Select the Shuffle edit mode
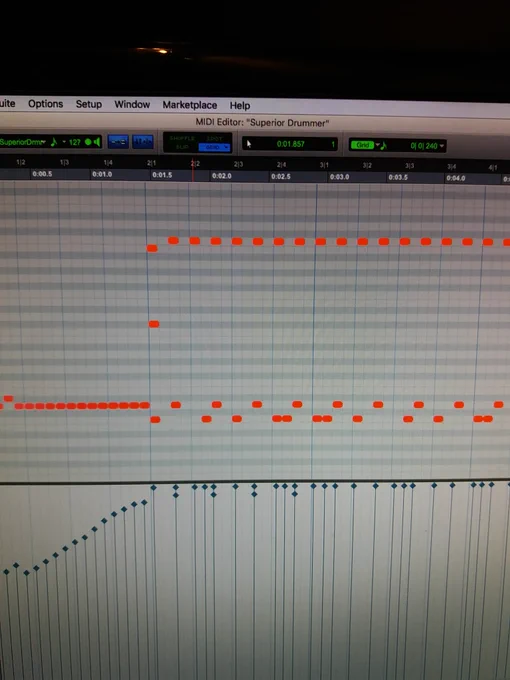 pyautogui.click(x=182, y=138)
